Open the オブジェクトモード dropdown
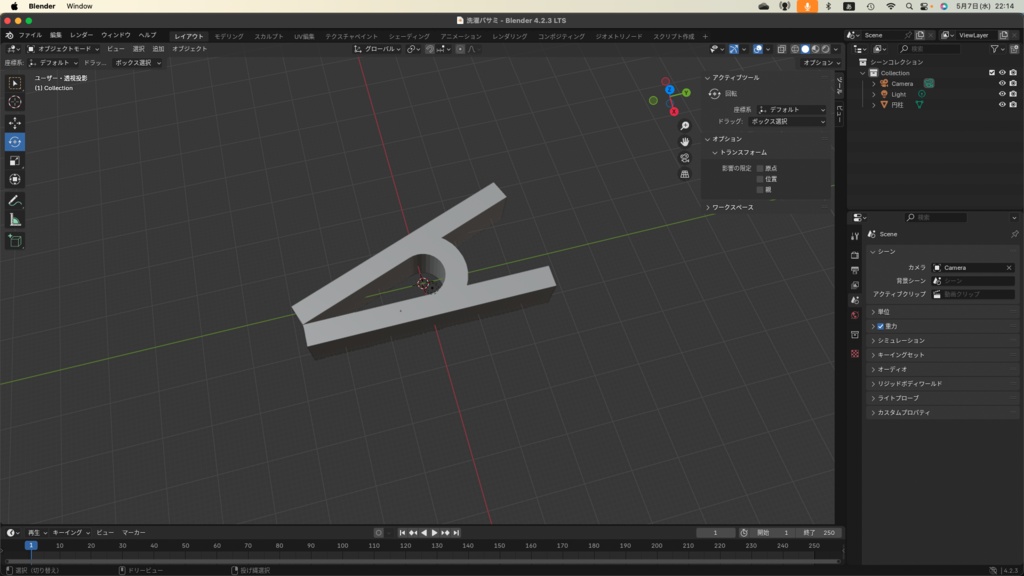This screenshot has width=1024, height=576. (64, 48)
